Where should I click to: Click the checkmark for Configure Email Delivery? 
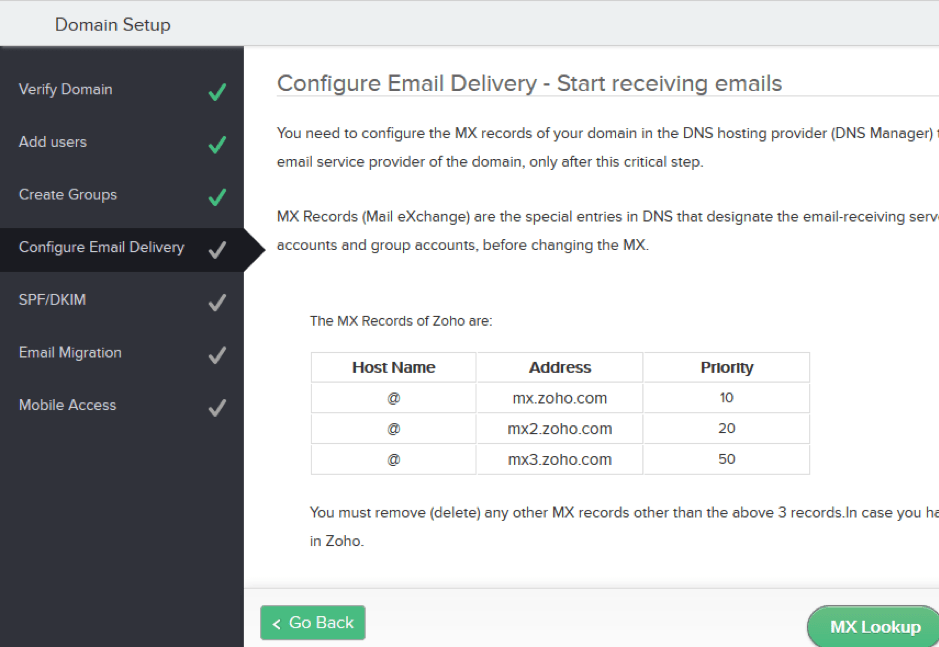pyautogui.click(x=217, y=247)
